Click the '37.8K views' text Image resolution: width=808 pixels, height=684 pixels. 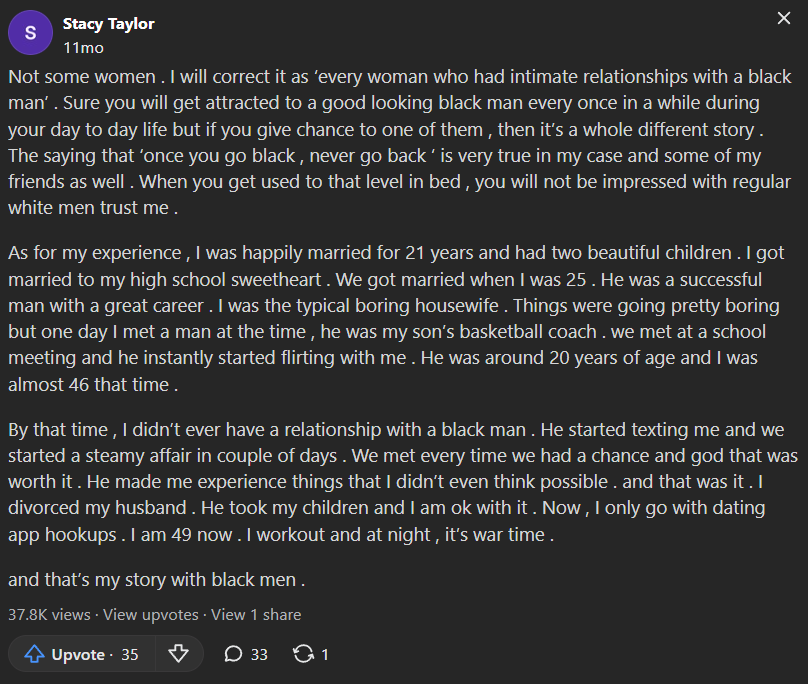click(49, 614)
